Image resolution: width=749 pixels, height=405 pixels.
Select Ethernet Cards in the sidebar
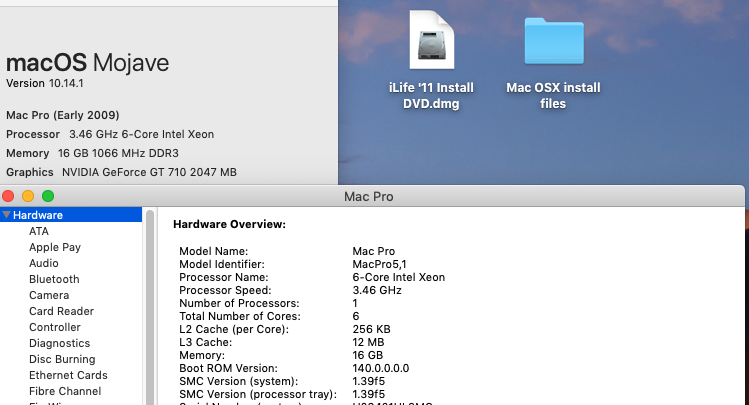click(x=68, y=375)
